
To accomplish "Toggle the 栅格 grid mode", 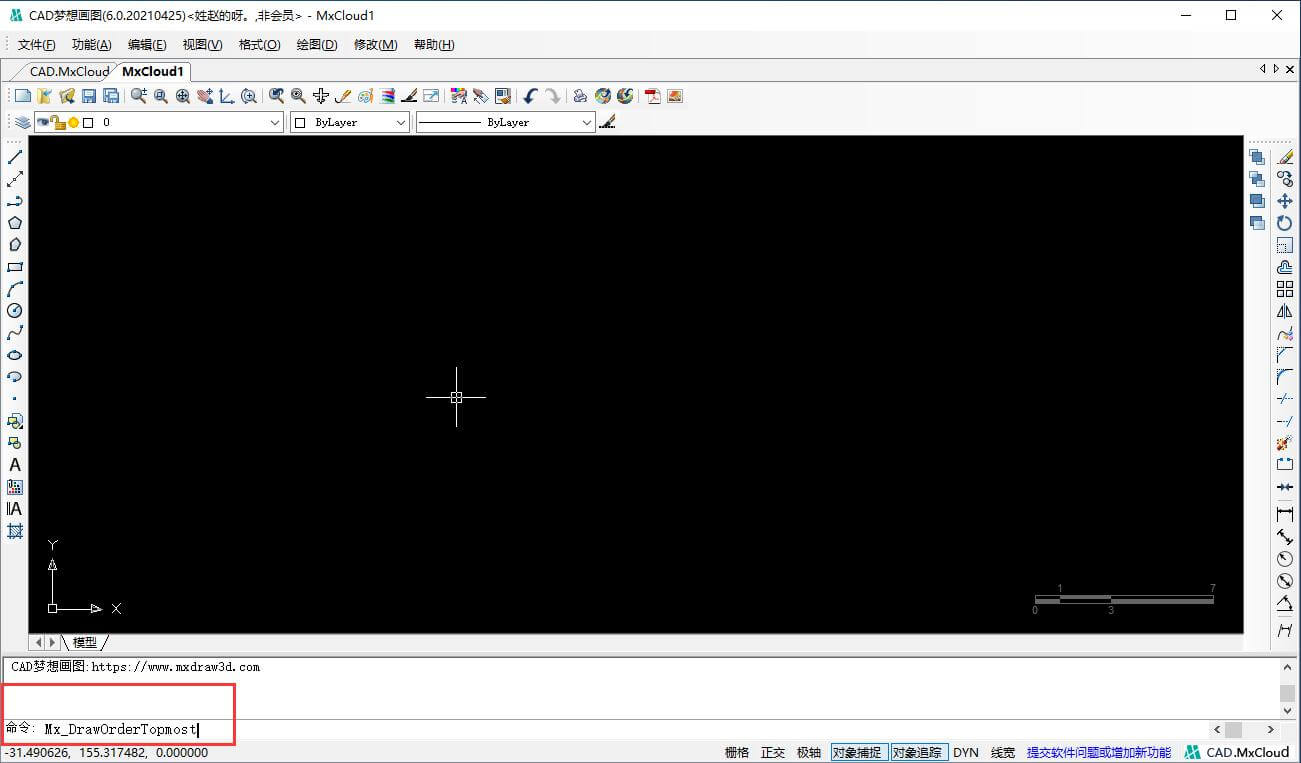I will [737, 753].
